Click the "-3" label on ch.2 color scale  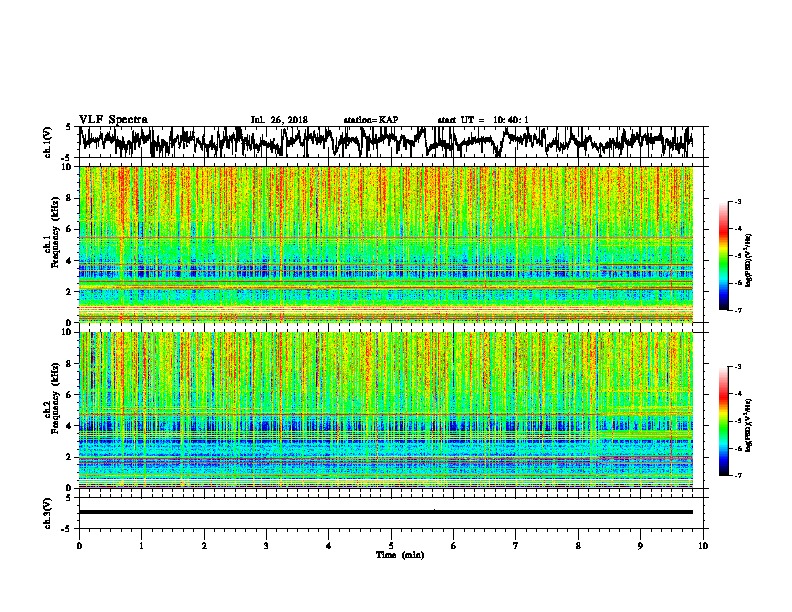[x=738, y=367]
